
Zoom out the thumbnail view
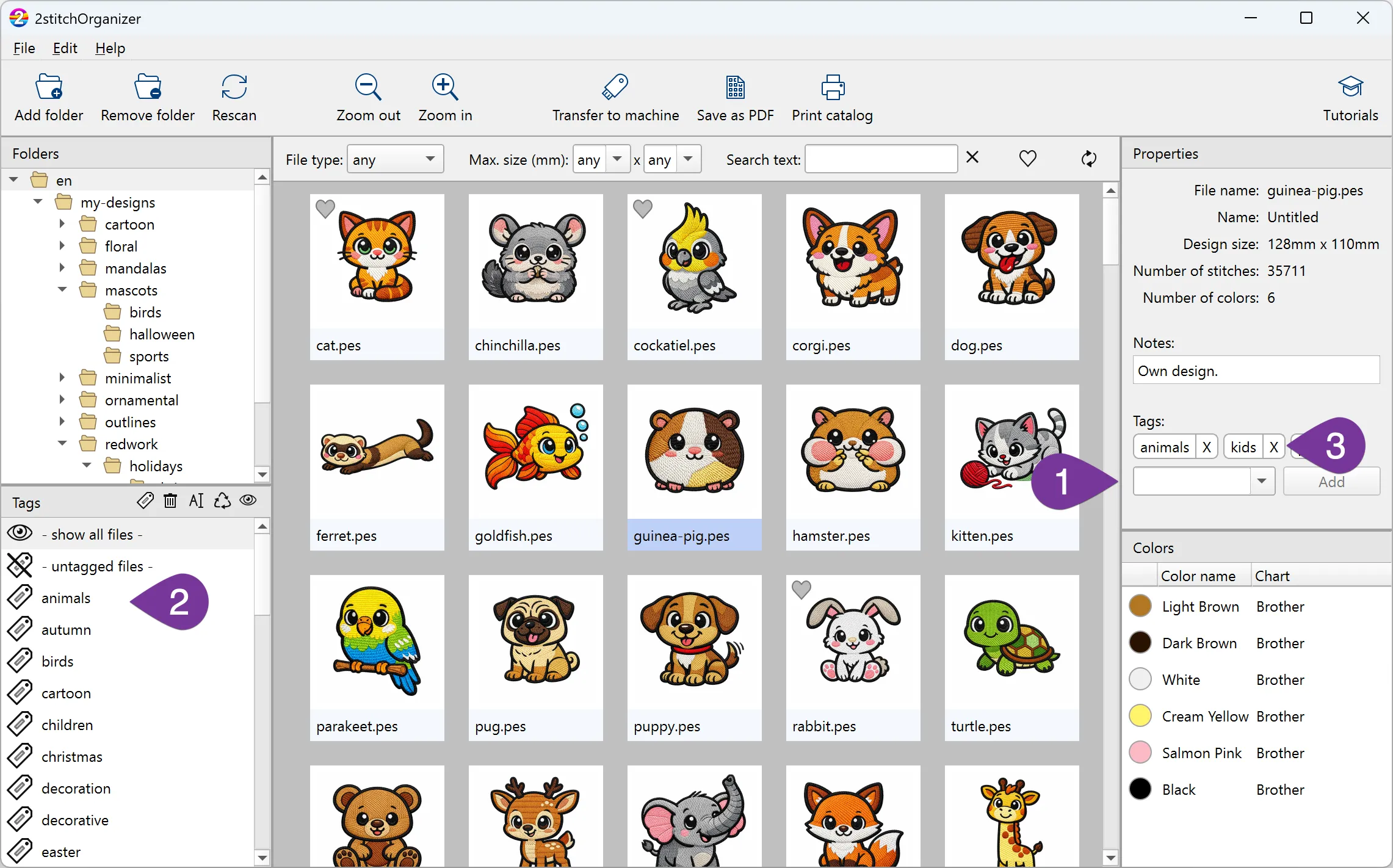pyautogui.click(x=368, y=87)
